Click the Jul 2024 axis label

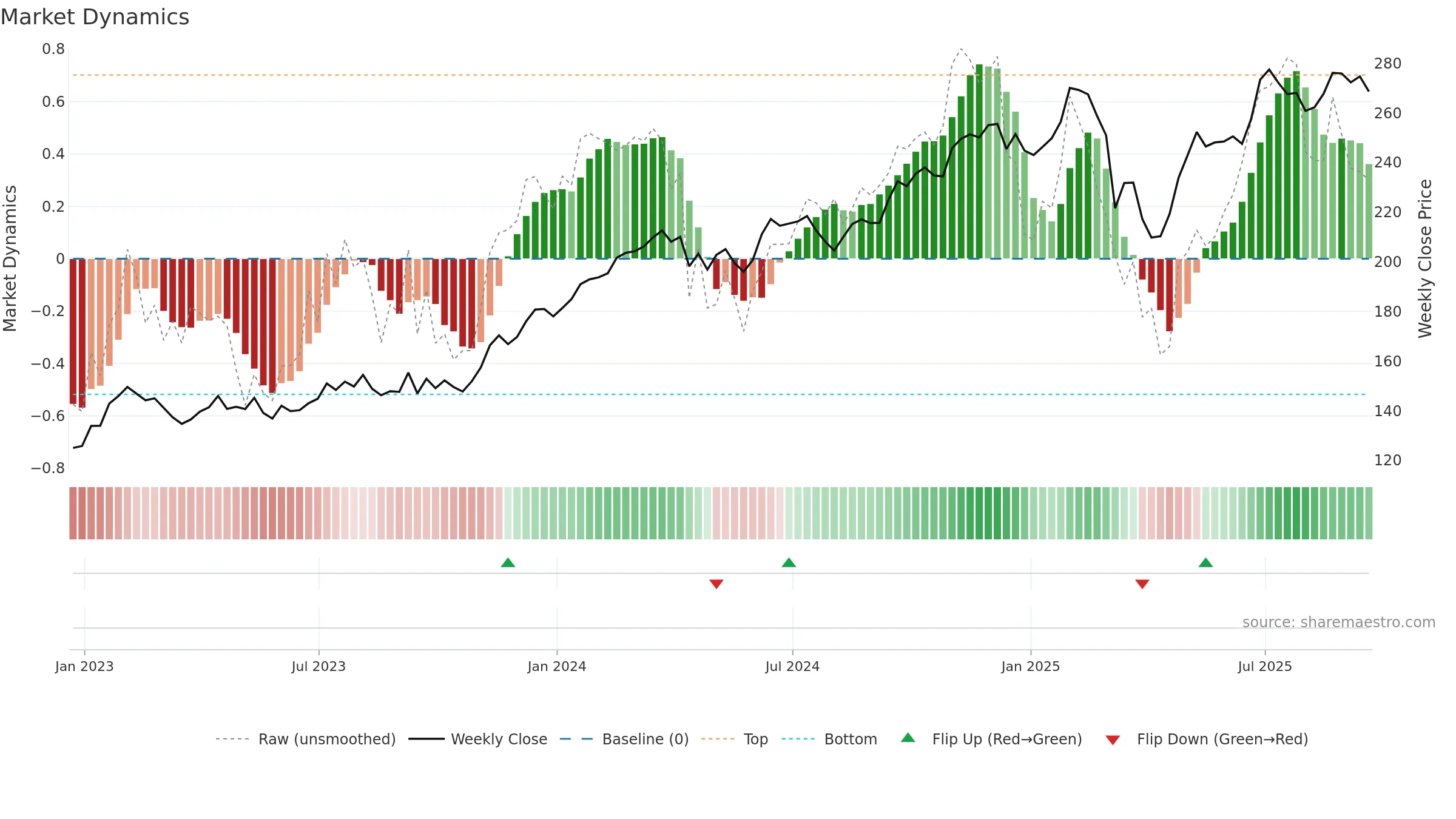[x=792, y=666]
